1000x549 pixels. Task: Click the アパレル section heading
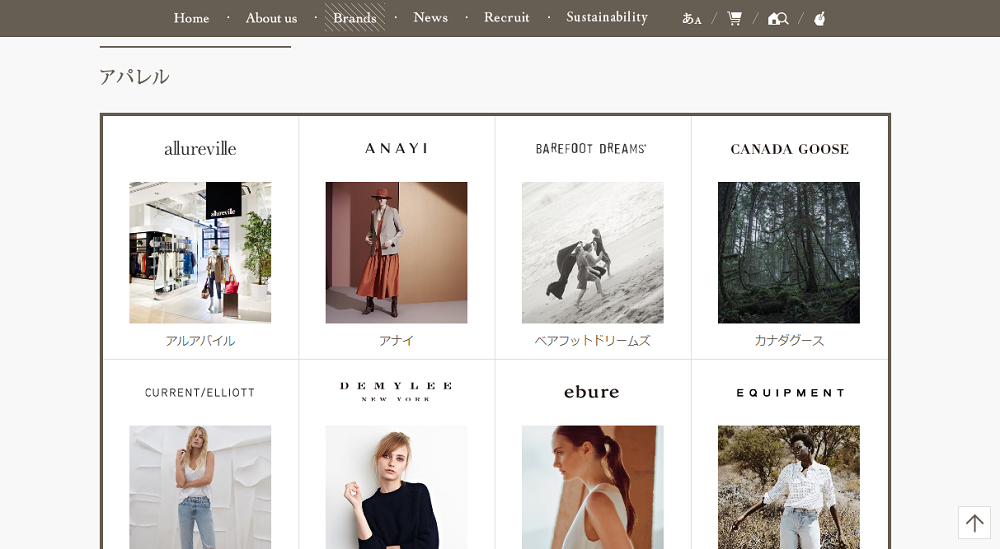135,77
